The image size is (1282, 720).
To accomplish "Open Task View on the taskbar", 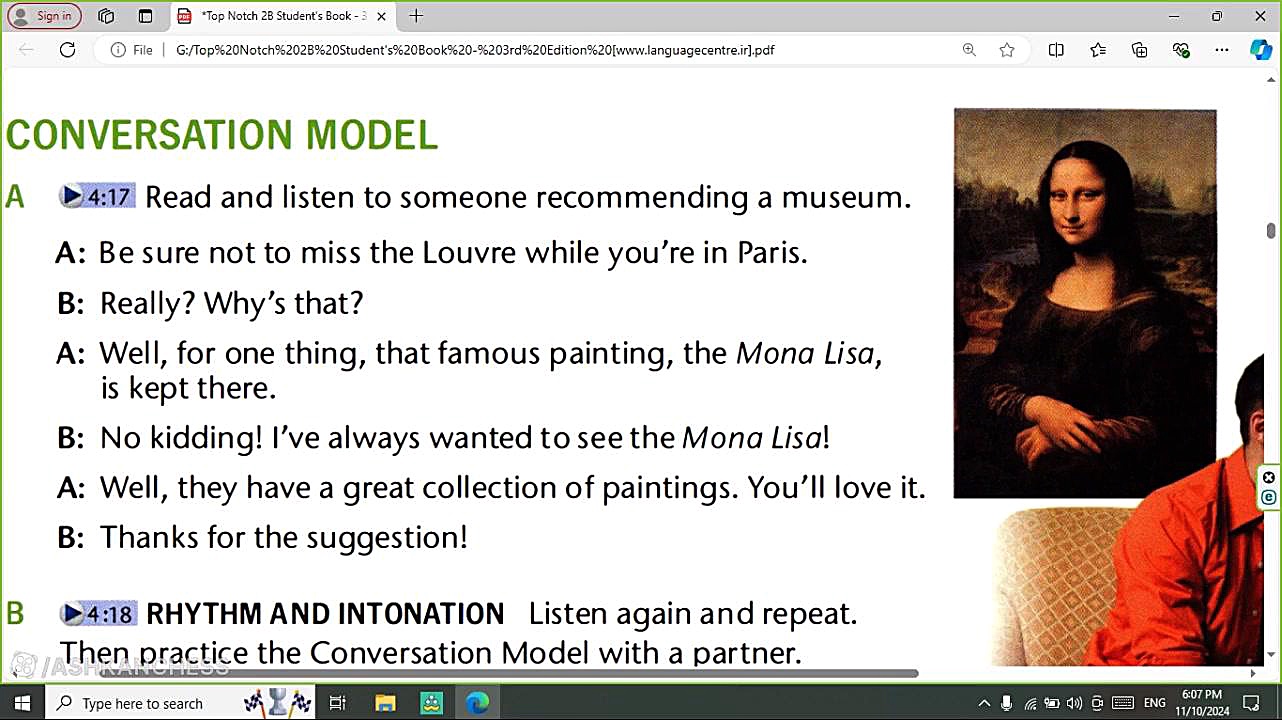I will [338, 703].
